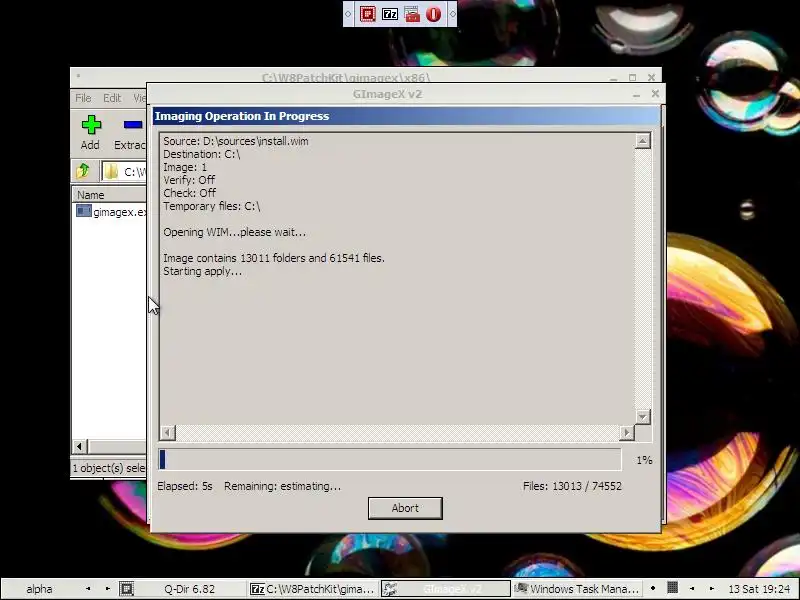800x600 pixels.
Task: Maximize the 7-Zip file manager window
Action: 633,78
